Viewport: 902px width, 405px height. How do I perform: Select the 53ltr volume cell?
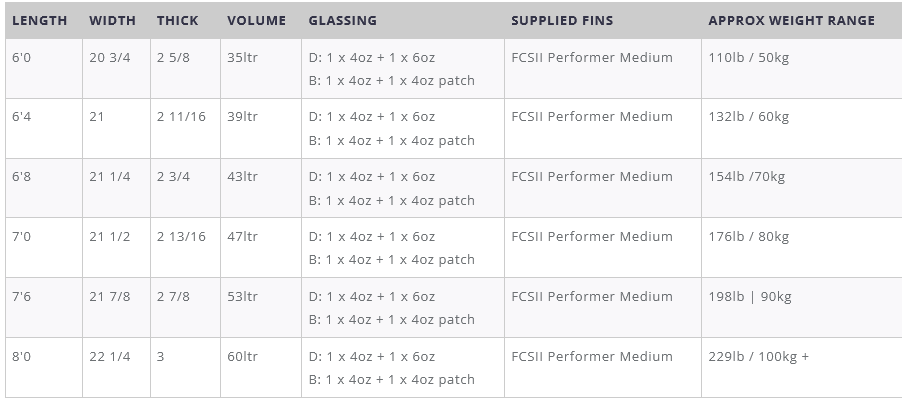click(243, 297)
